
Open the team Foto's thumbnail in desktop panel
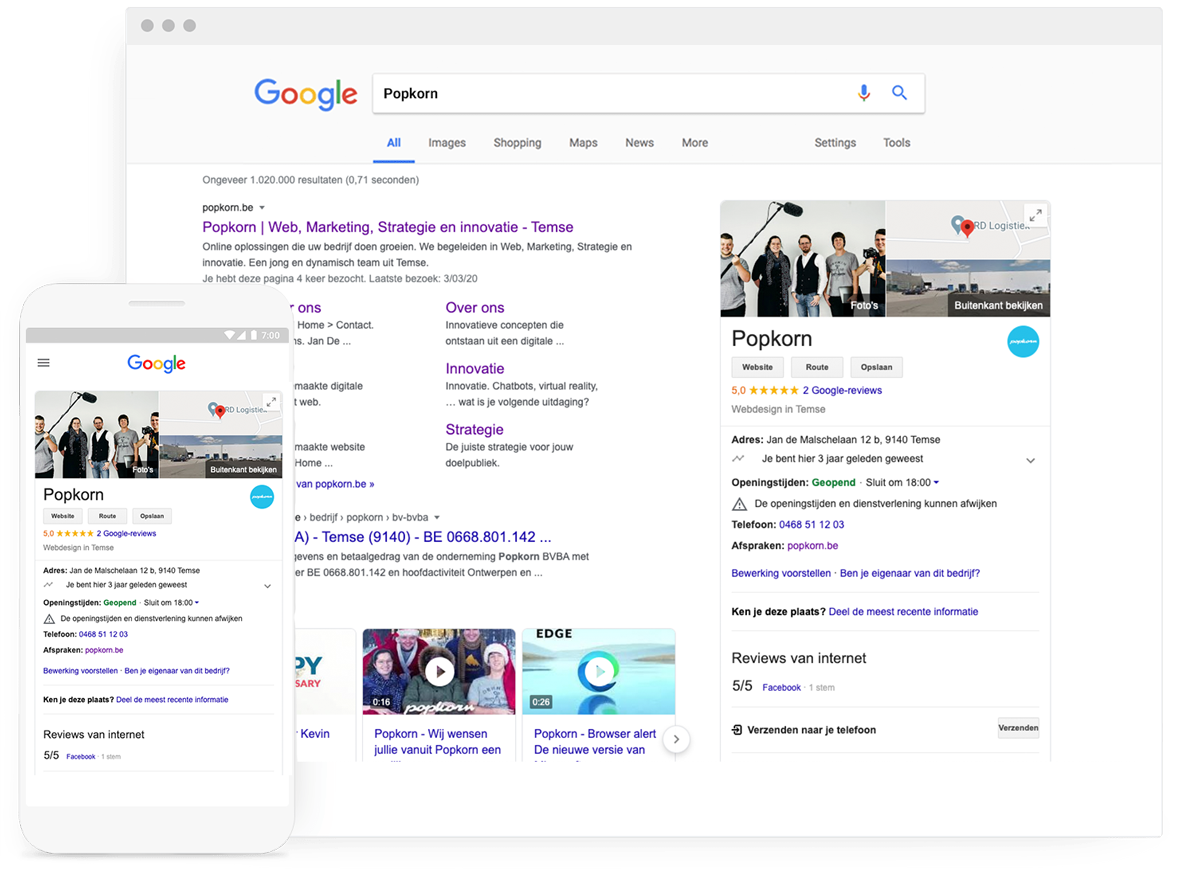coord(803,259)
